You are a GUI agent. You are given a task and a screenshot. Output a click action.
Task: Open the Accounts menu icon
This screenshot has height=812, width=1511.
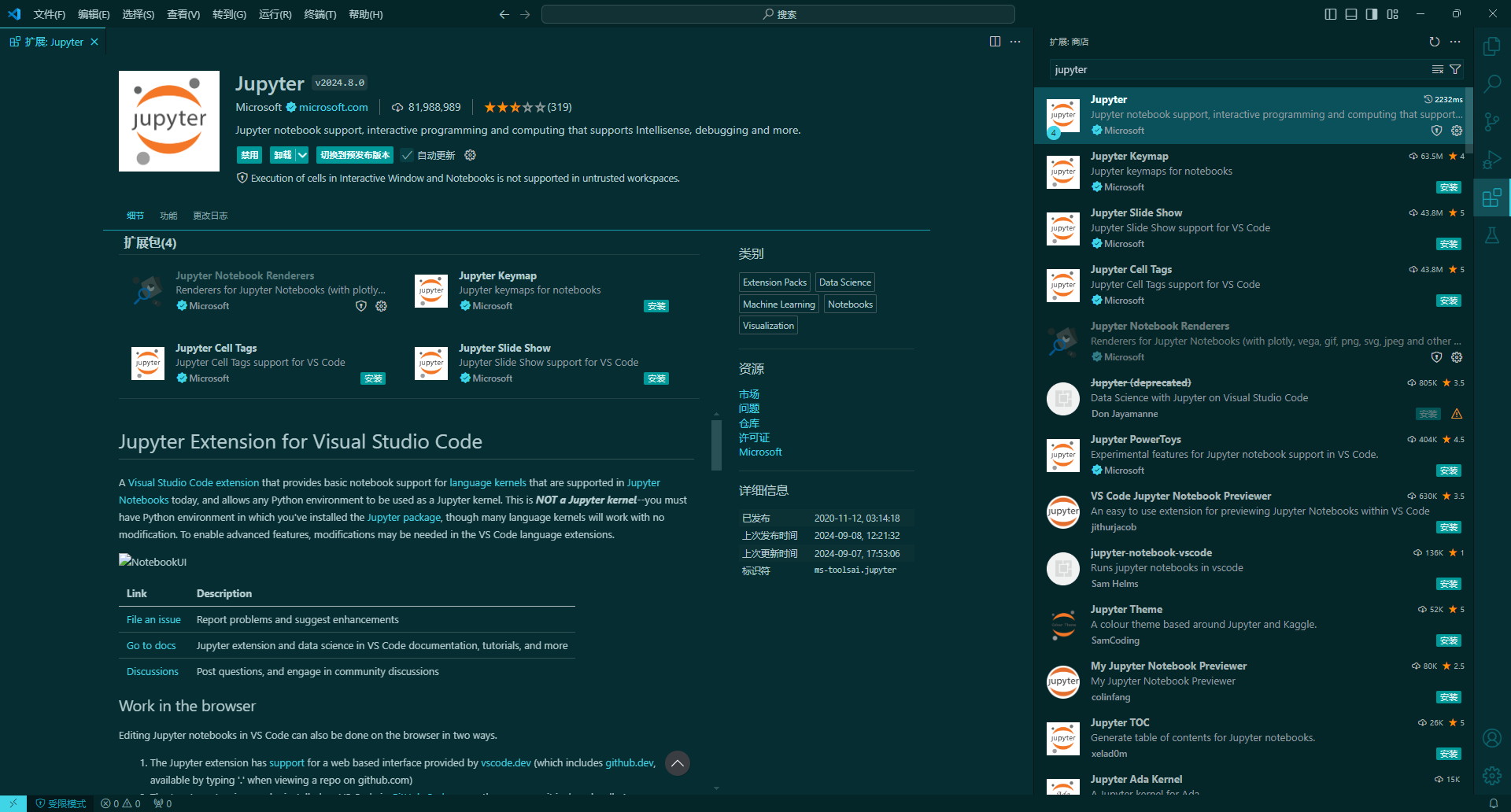coord(1491,738)
